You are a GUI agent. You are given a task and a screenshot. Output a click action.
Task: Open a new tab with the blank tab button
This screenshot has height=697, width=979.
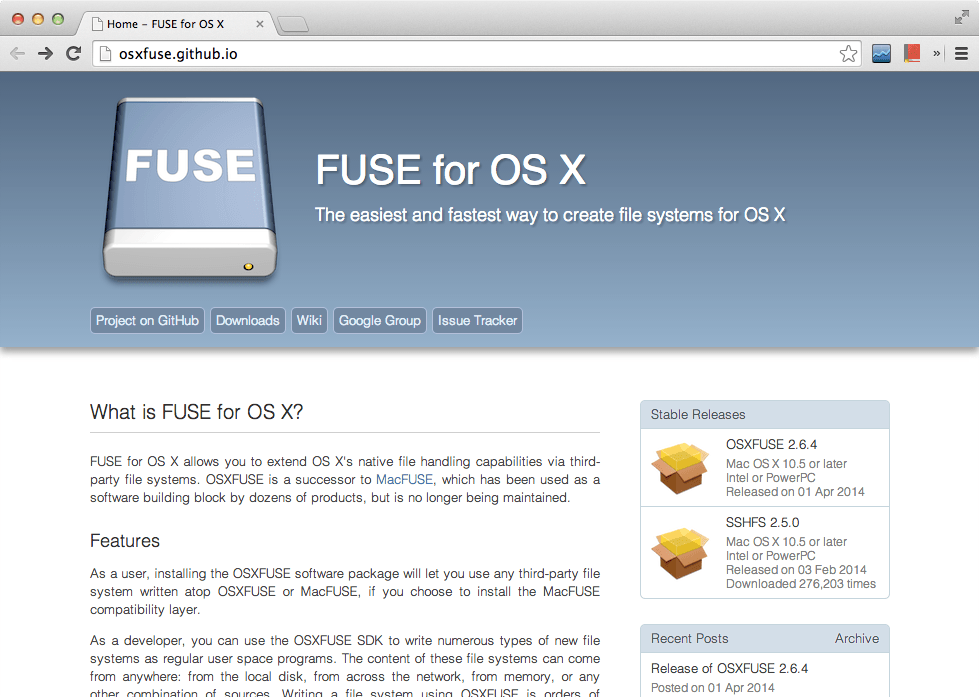point(293,24)
